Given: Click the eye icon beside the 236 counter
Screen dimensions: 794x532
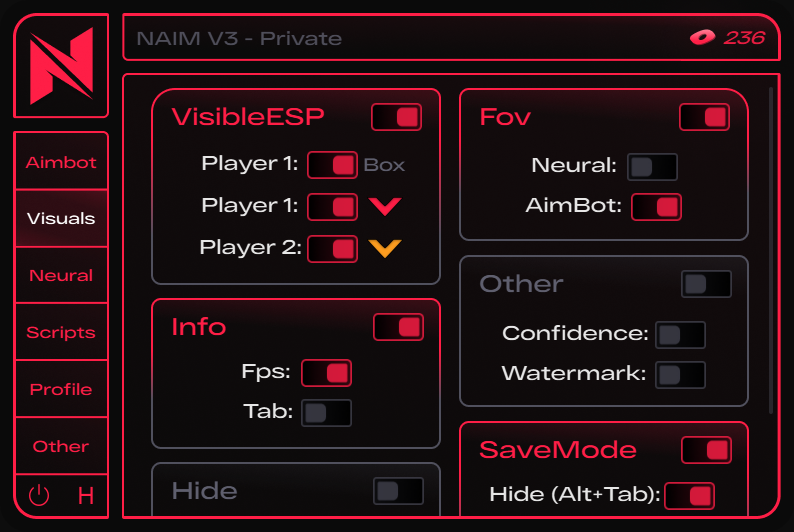Looking at the screenshot, I should click(702, 37).
